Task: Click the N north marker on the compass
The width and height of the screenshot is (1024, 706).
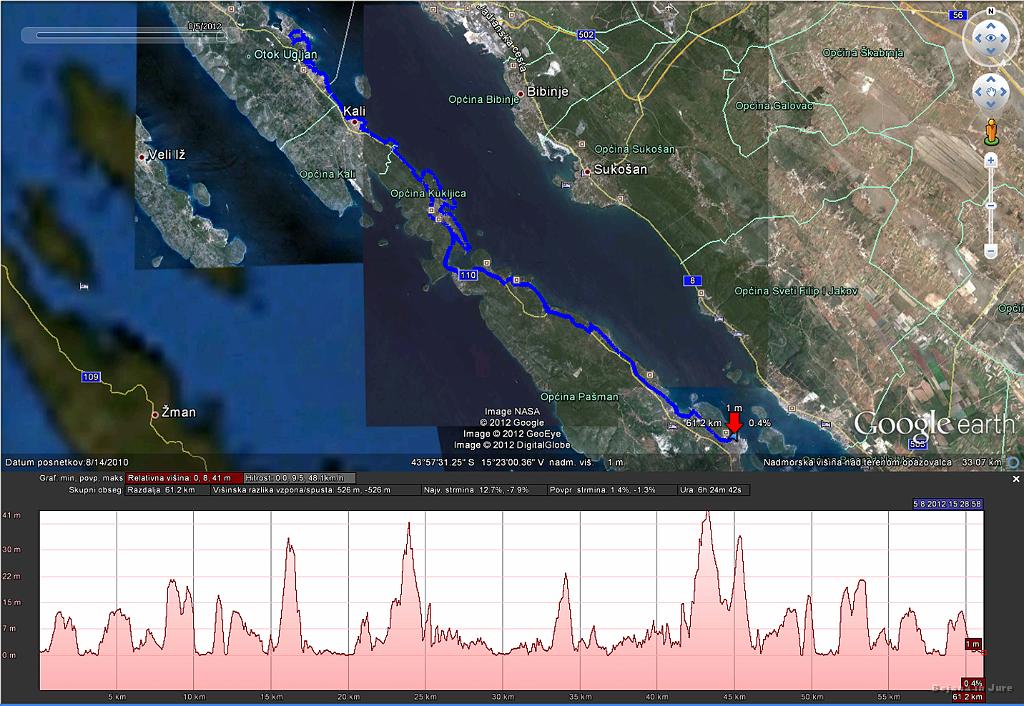Action: (x=991, y=11)
